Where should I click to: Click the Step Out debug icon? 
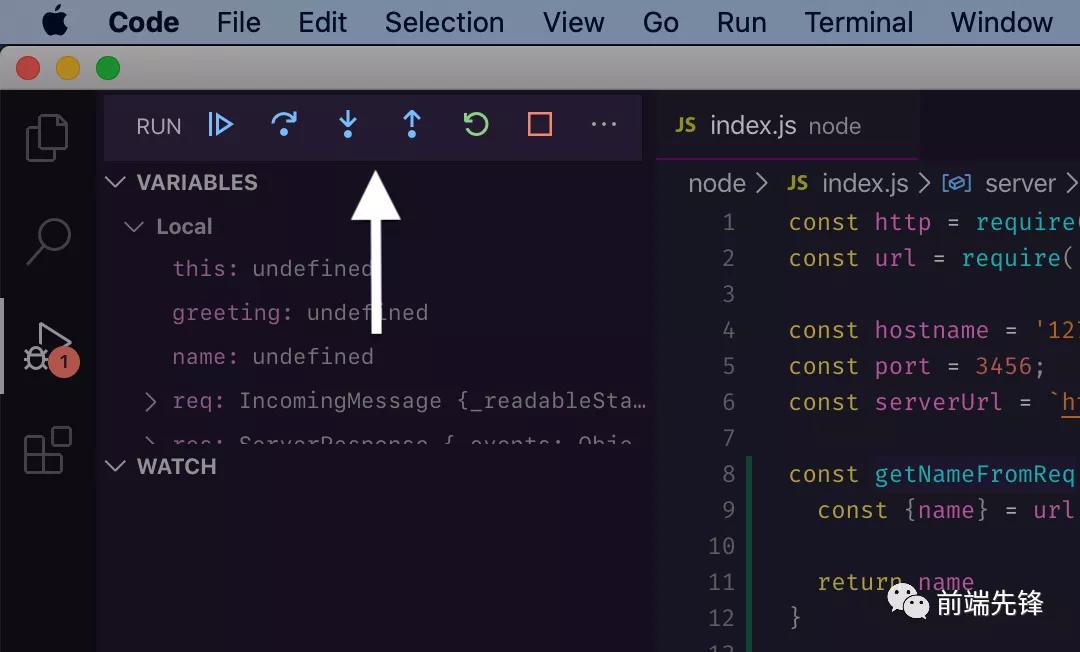(411, 125)
